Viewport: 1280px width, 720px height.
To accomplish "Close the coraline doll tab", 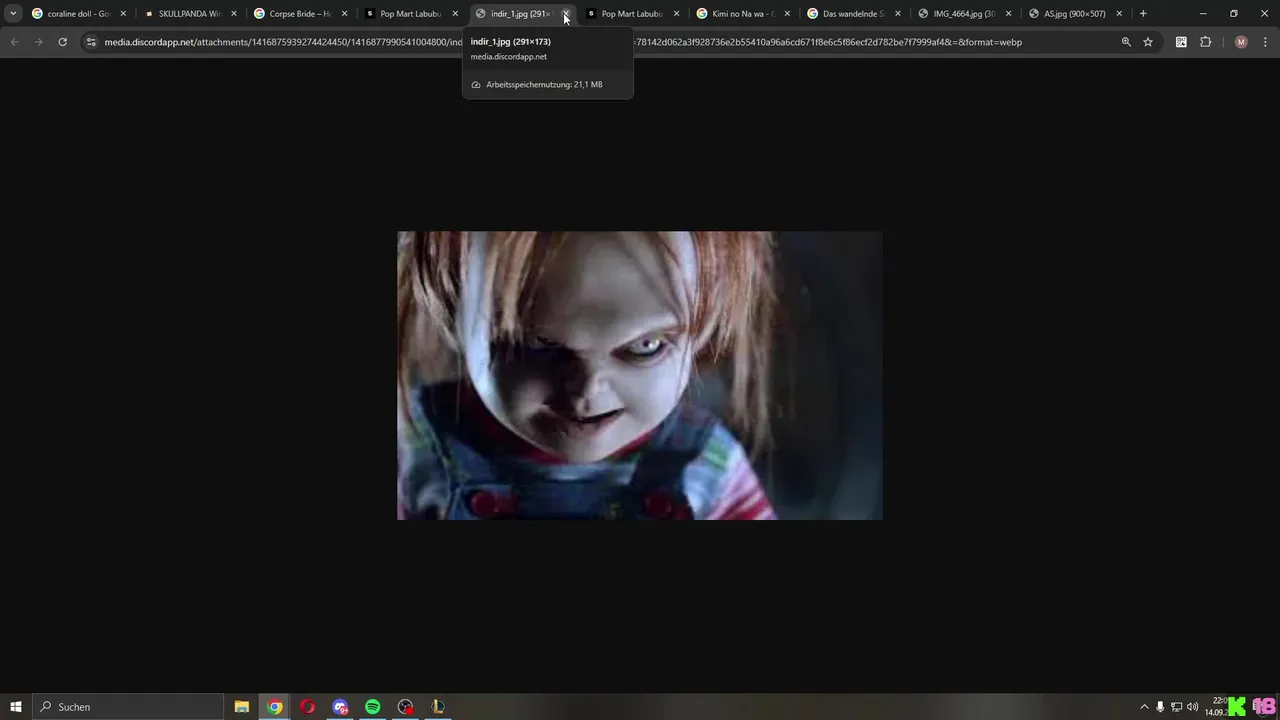I will (x=123, y=14).
